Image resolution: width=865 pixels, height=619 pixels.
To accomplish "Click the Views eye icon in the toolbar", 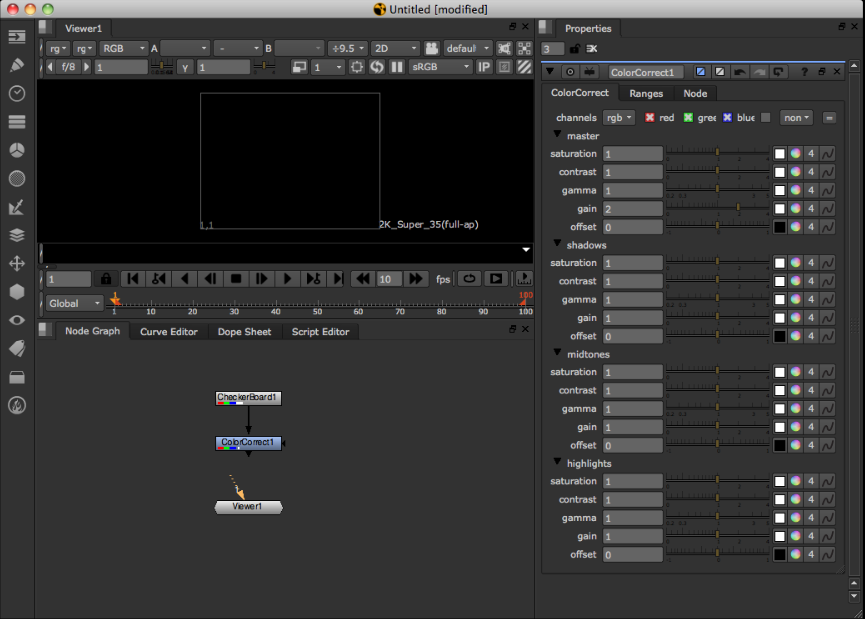I will point(15,320).
